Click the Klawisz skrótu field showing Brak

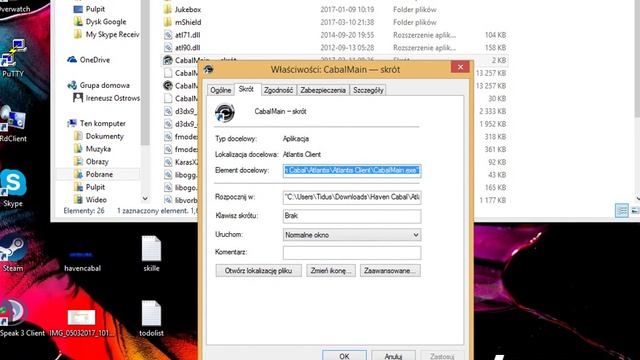352,216
